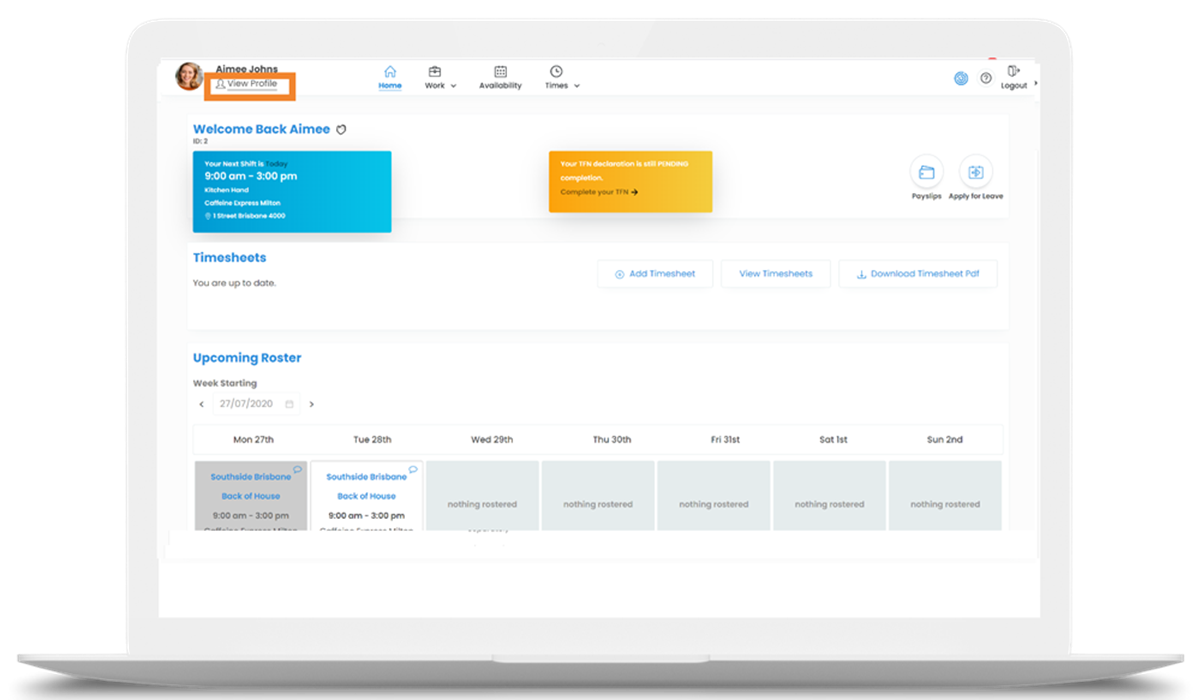1201x700 pixels.
Task: Click the Timesheets section heading
Action: coord(230,258)
